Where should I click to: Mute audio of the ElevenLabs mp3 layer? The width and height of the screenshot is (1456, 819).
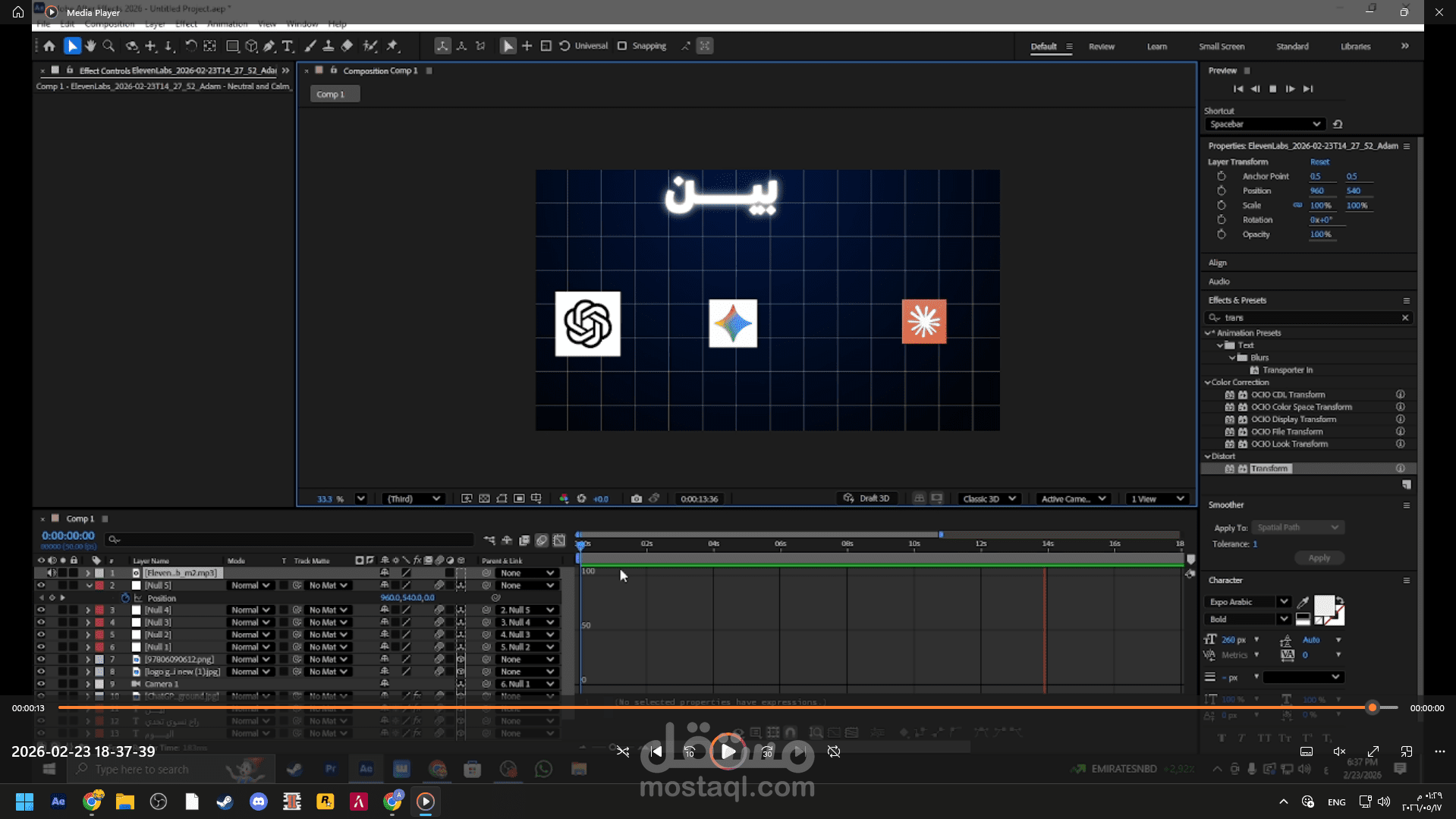52,573
